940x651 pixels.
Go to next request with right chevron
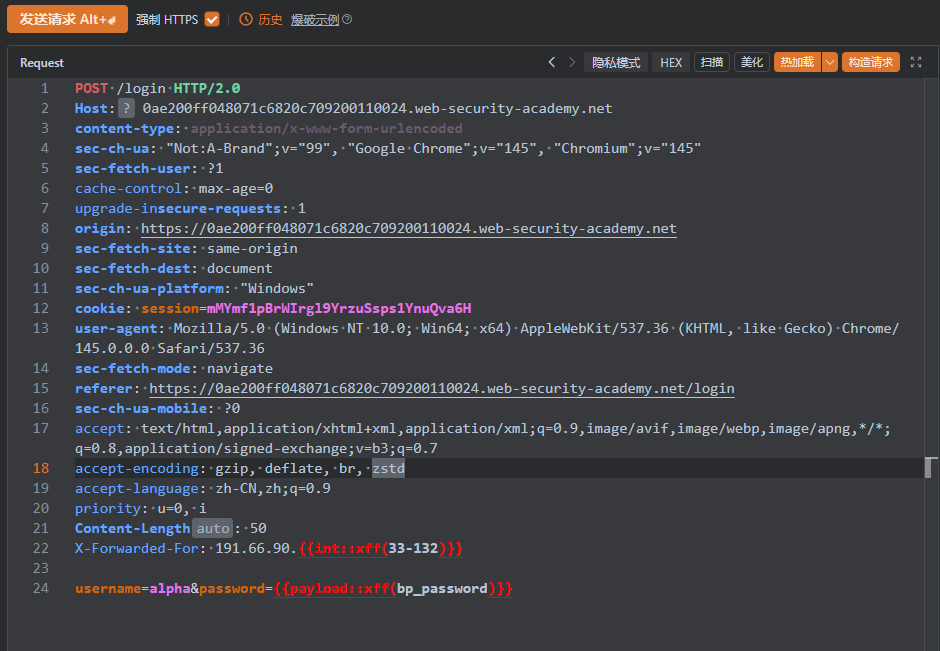[x=572, y=62]
